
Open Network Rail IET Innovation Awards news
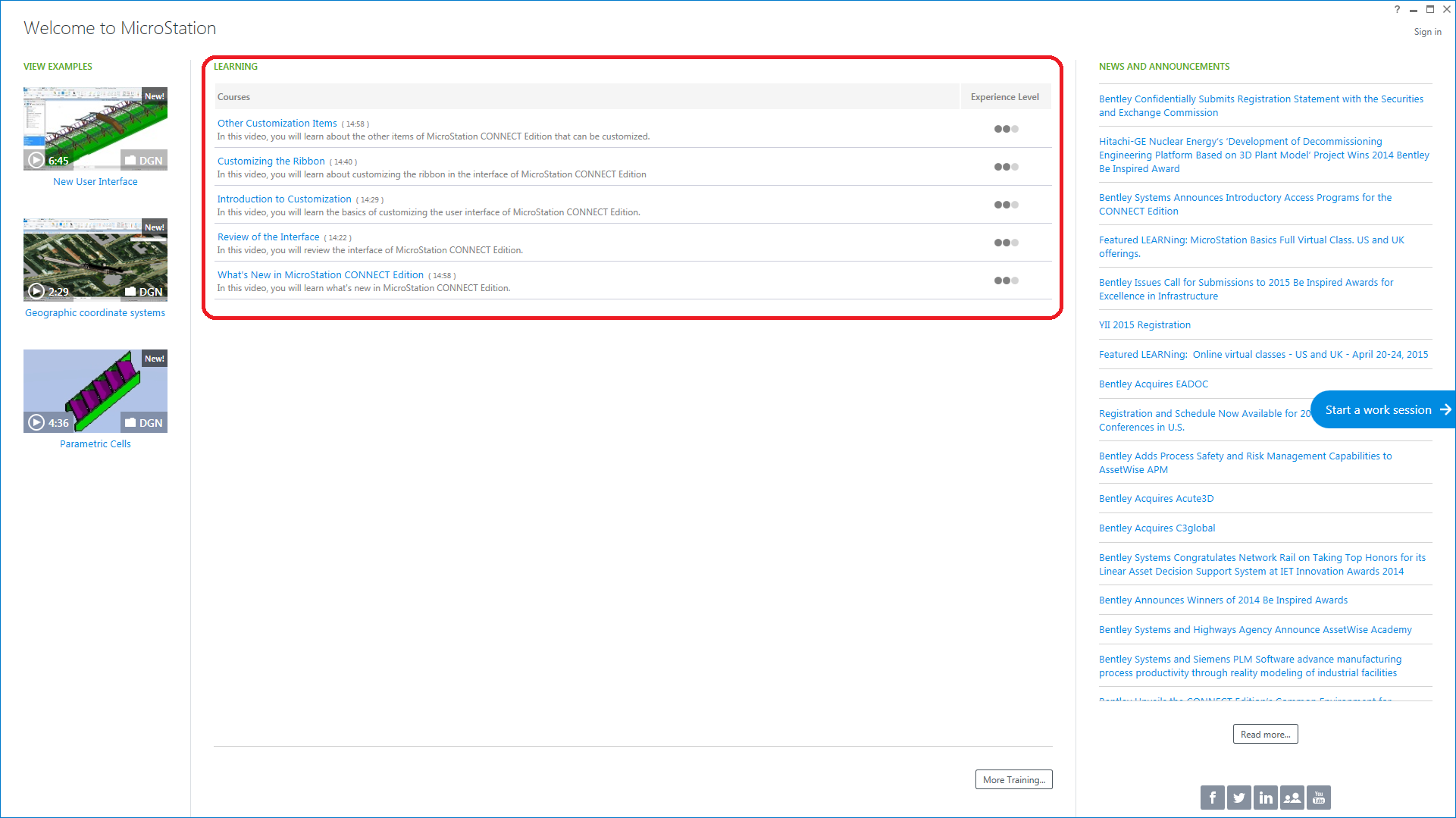click(x=1262, y=564)
